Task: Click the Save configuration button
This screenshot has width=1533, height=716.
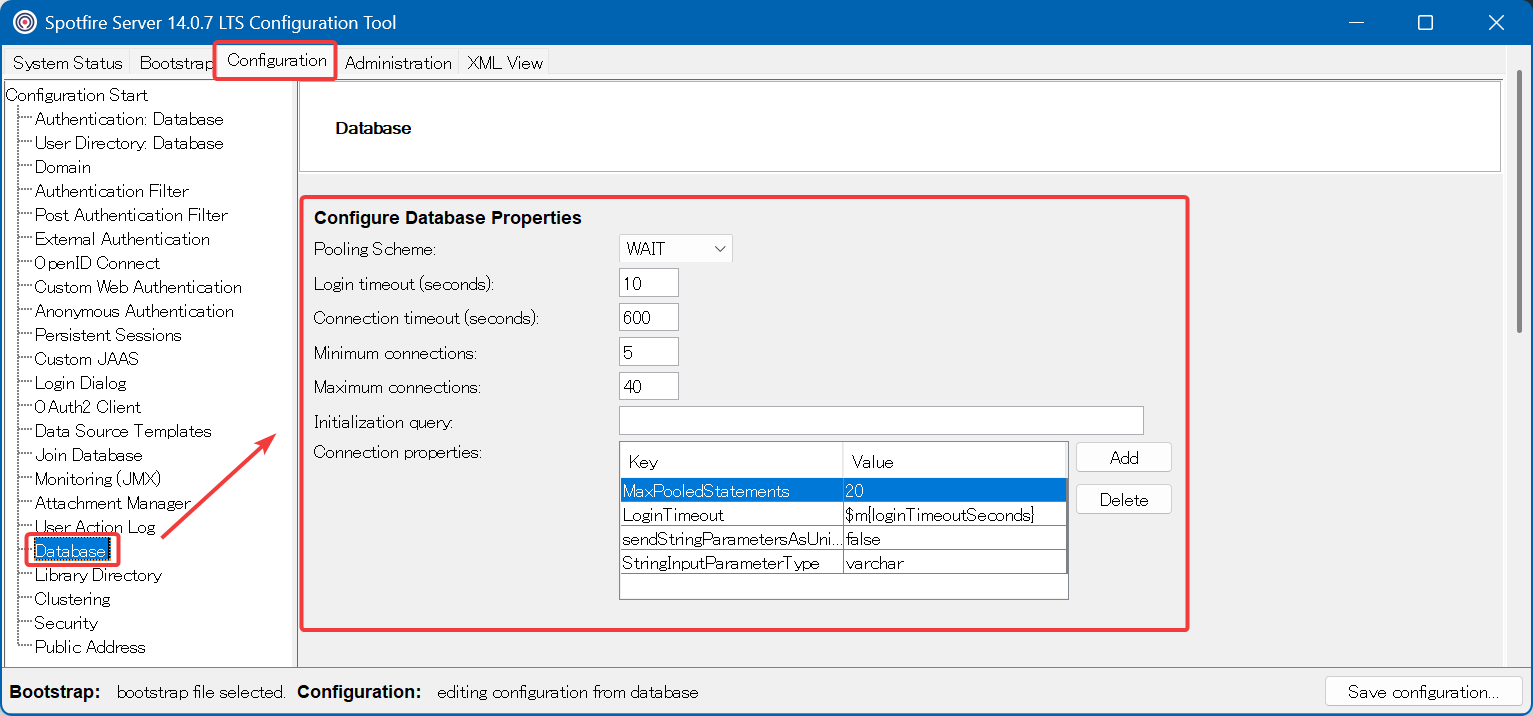Action: (1423, 692)
